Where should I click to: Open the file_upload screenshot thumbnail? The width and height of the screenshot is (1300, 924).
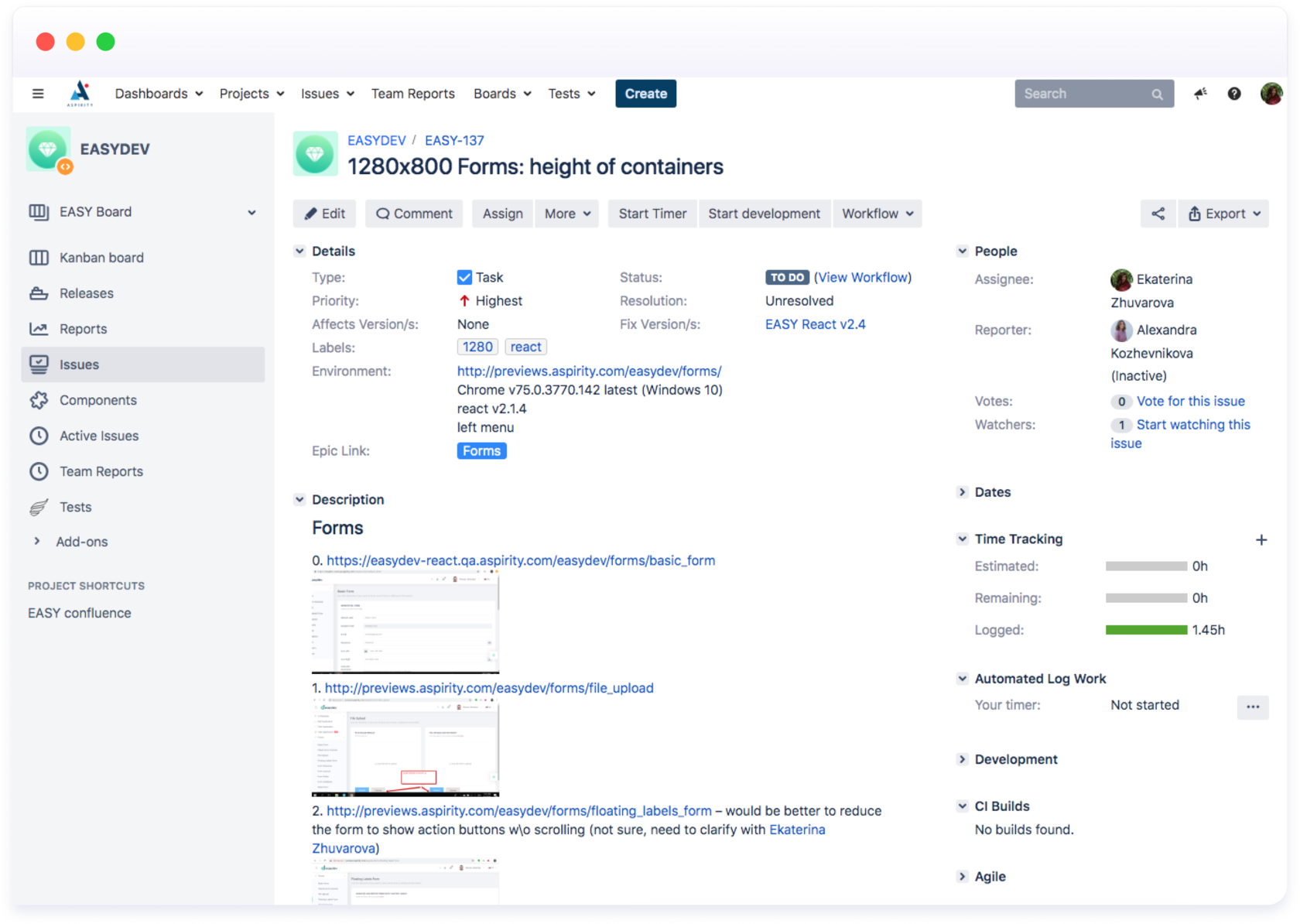coord(405,748)
